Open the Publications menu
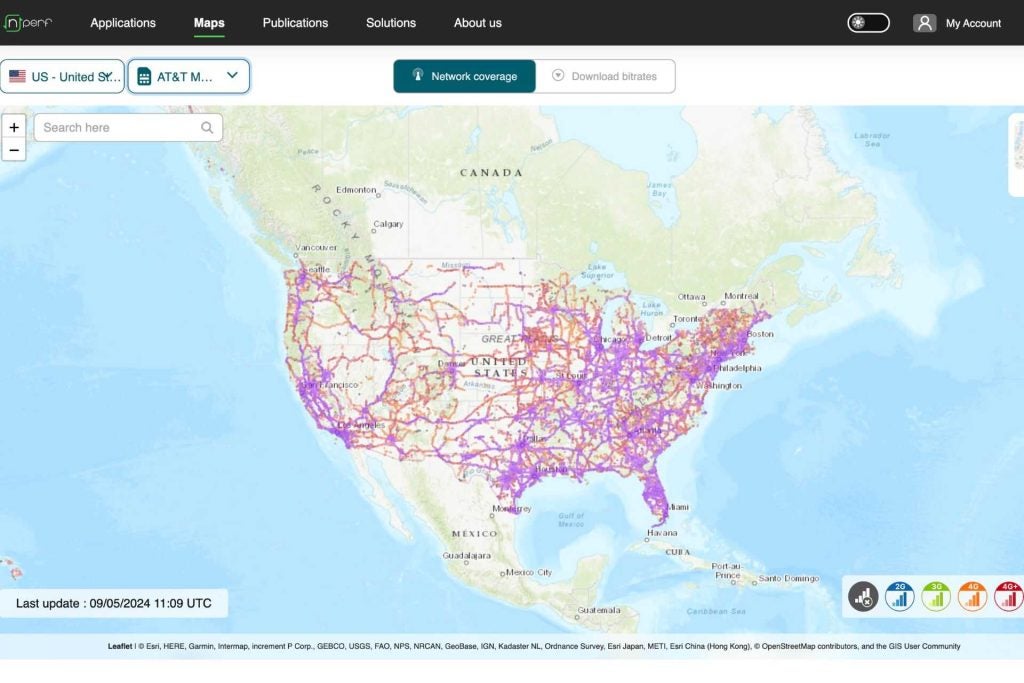Viewport: 1024px width, 683px height. click(x=295, y=23)
